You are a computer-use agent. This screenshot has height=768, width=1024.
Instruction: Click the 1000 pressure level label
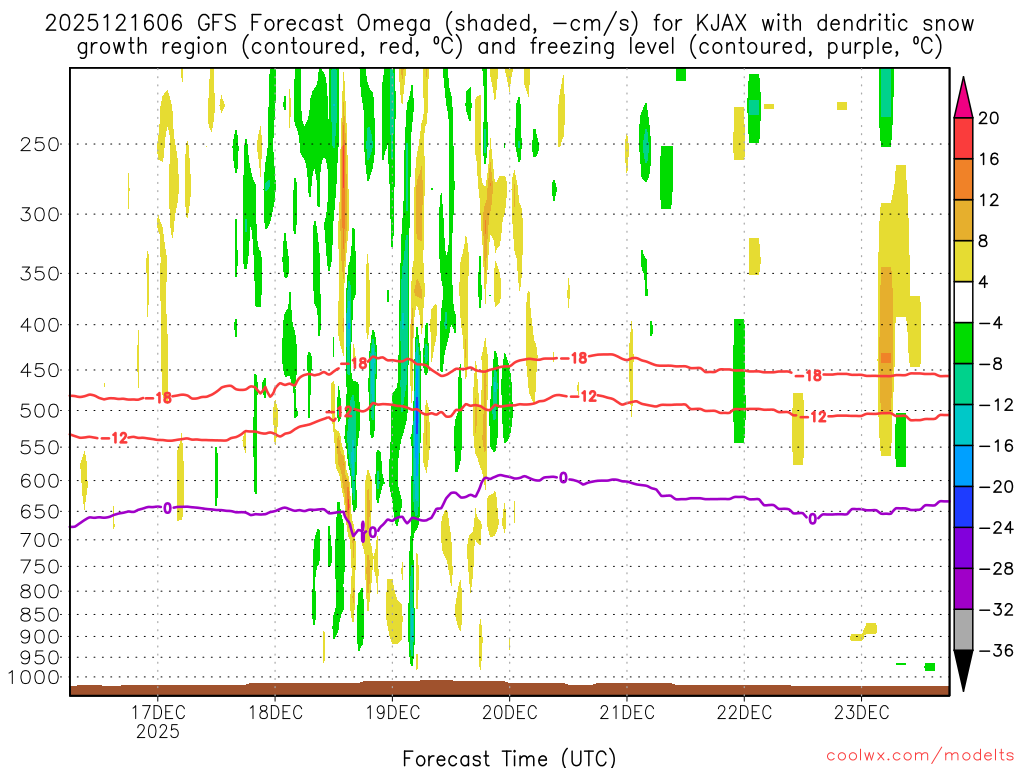point(34,678)
